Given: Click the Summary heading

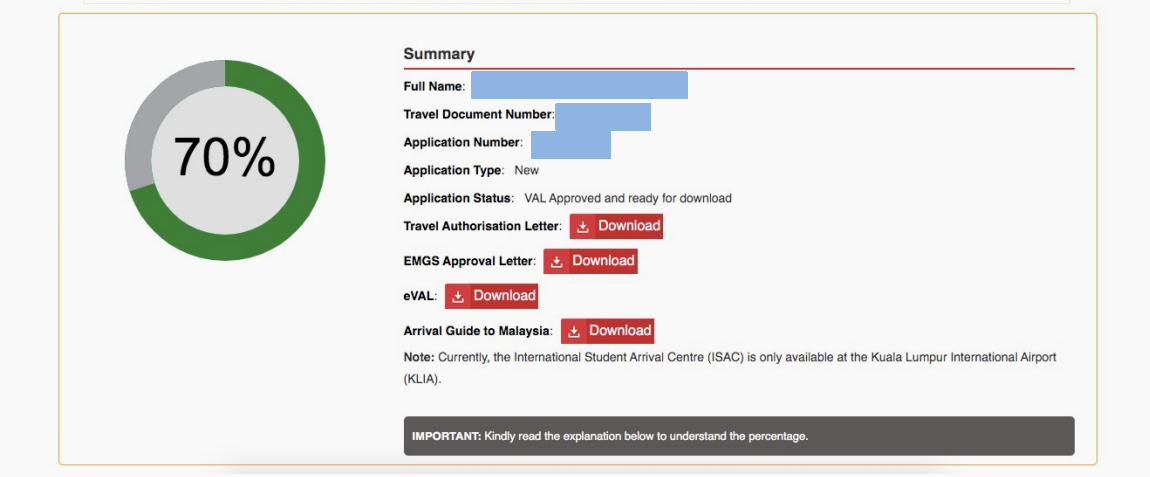Looking at the screenshot, I should [439, 54].
